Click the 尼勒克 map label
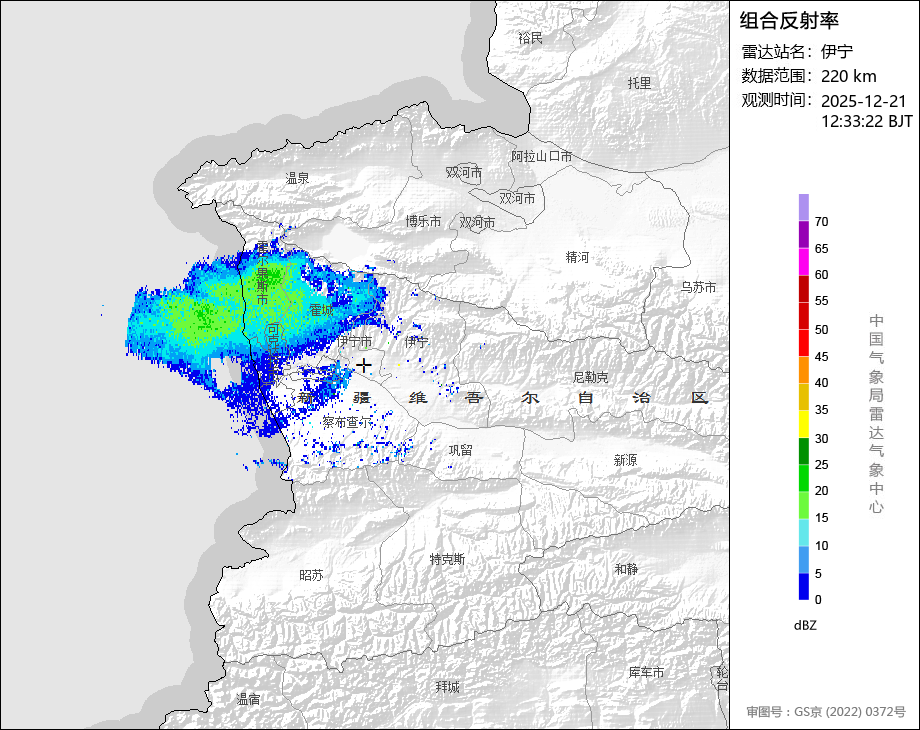The image size is (920, 730). [590, 377]
